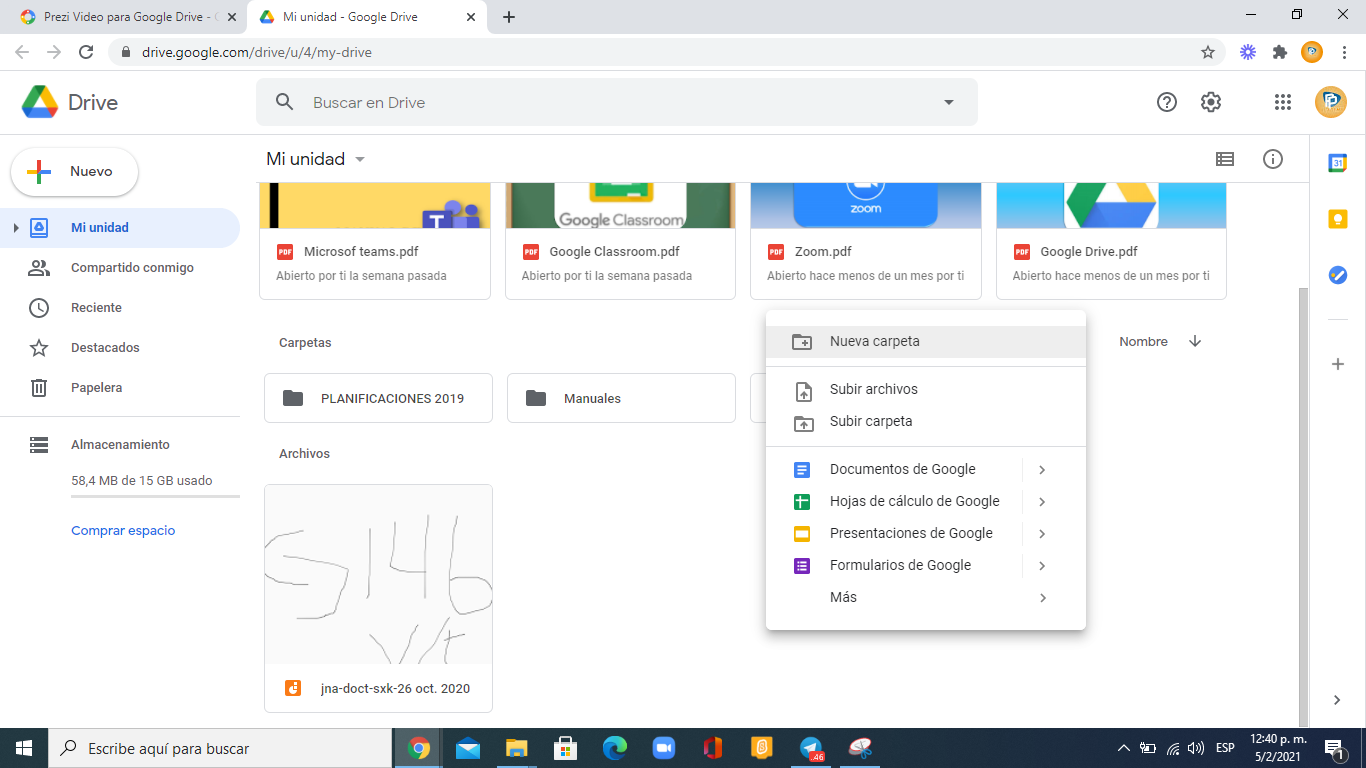
Task: Reverse sort direction arrow next to Nombre
Action: [1195, 341]
